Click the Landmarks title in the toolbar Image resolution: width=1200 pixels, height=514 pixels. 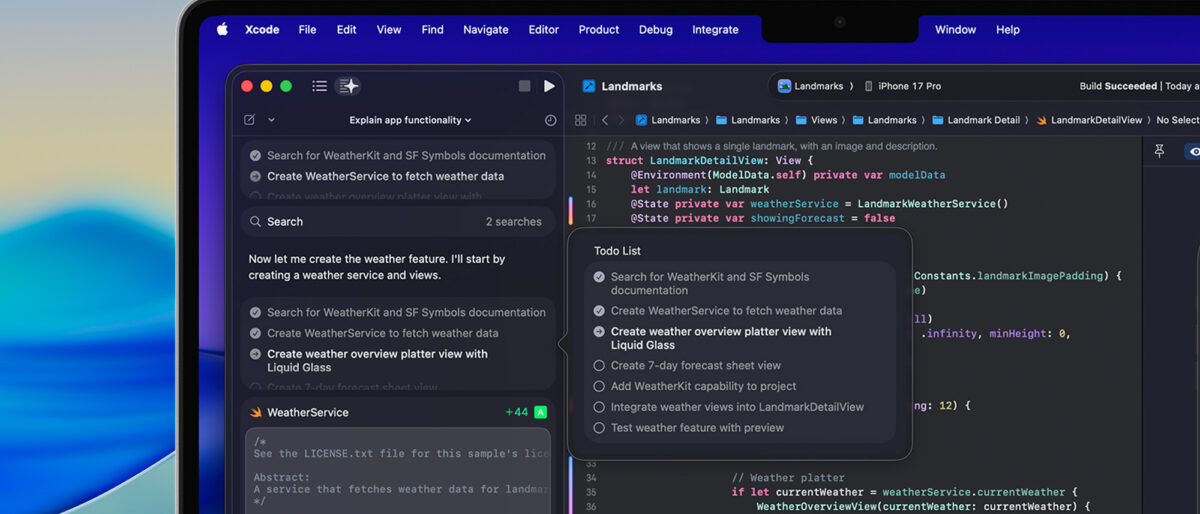(632, 86)
